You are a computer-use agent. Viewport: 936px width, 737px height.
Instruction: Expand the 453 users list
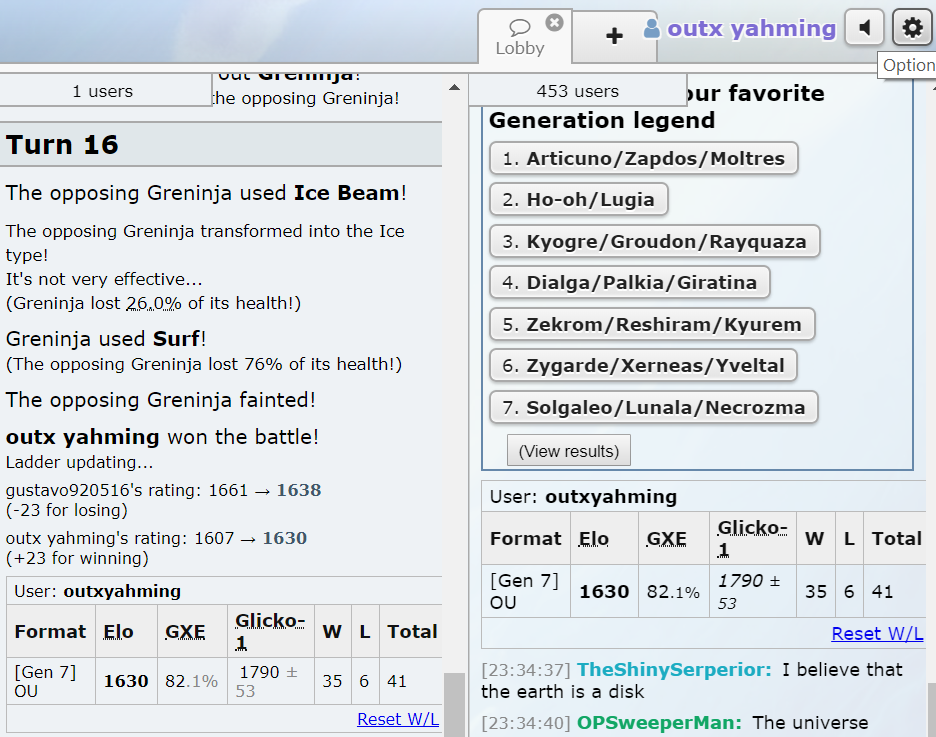(x=577, y=91)
